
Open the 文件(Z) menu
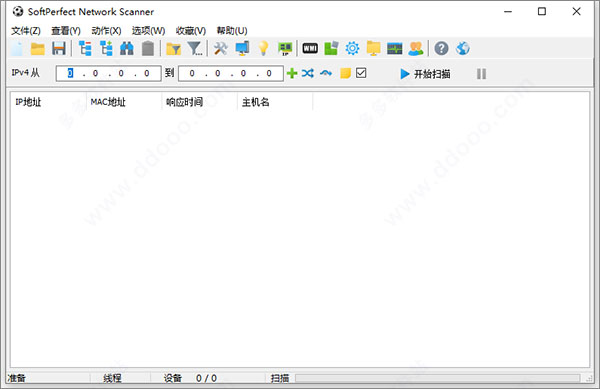pos(26,31)
